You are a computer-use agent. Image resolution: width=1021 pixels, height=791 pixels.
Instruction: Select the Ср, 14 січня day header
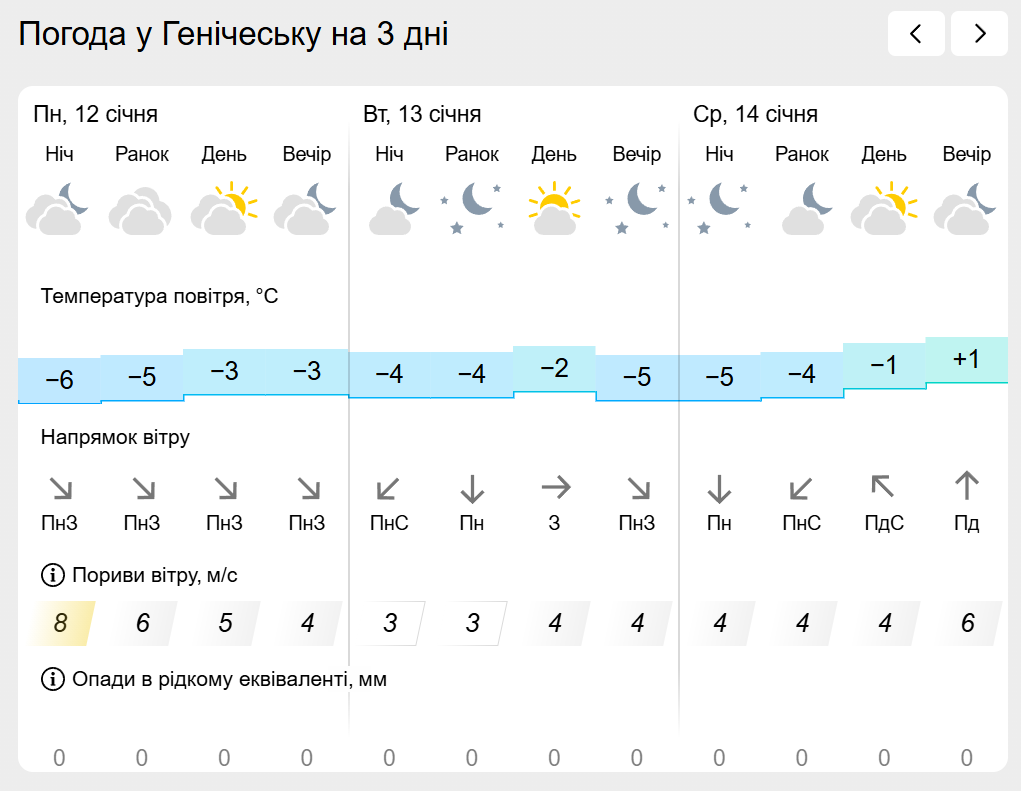tap(755, 114)
